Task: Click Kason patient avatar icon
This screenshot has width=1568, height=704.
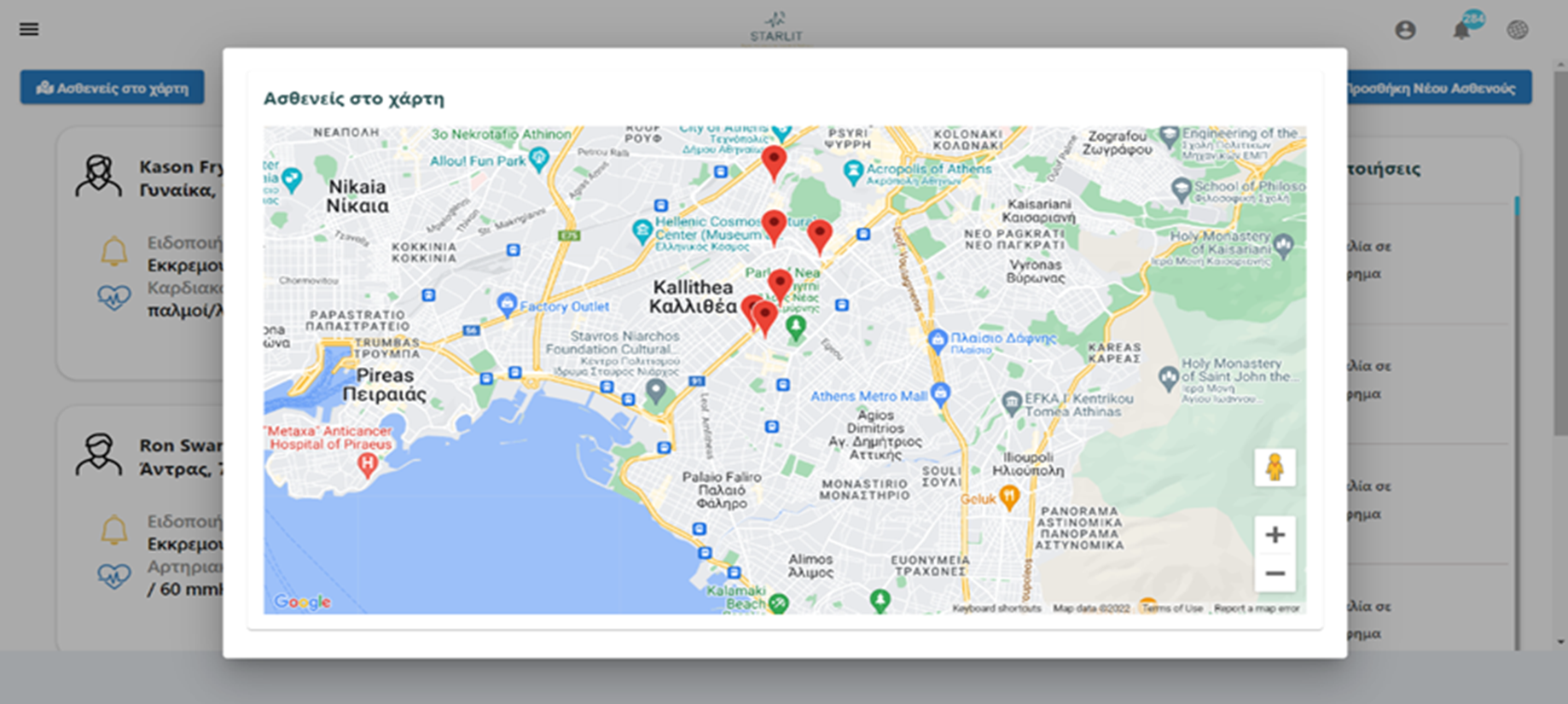Action: pos(98,176)
